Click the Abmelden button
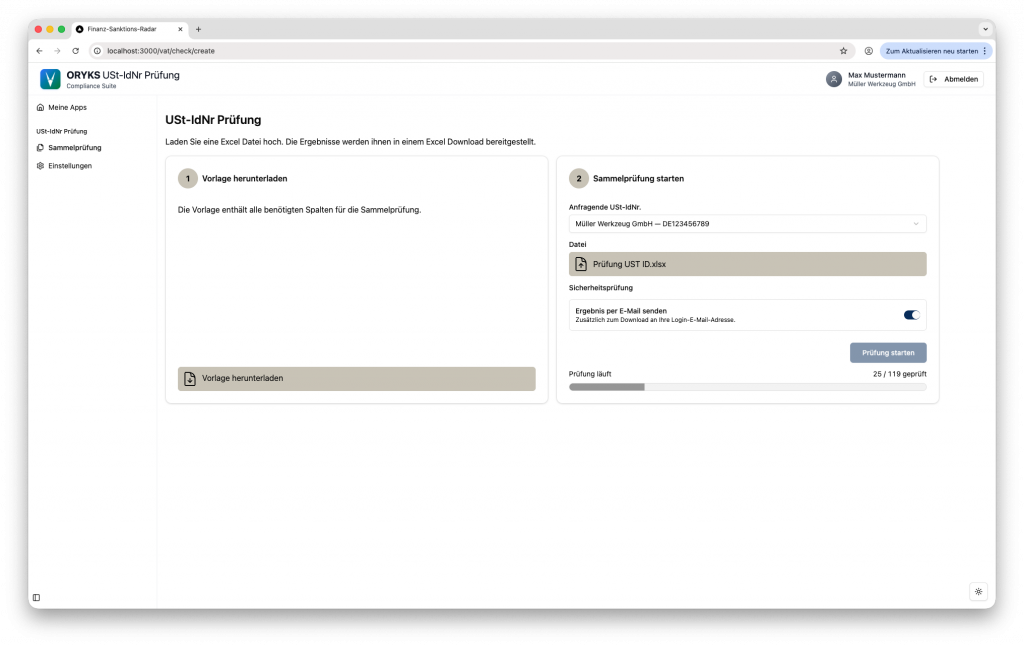This screenshot has height=646, width=1024. [953, 79]
